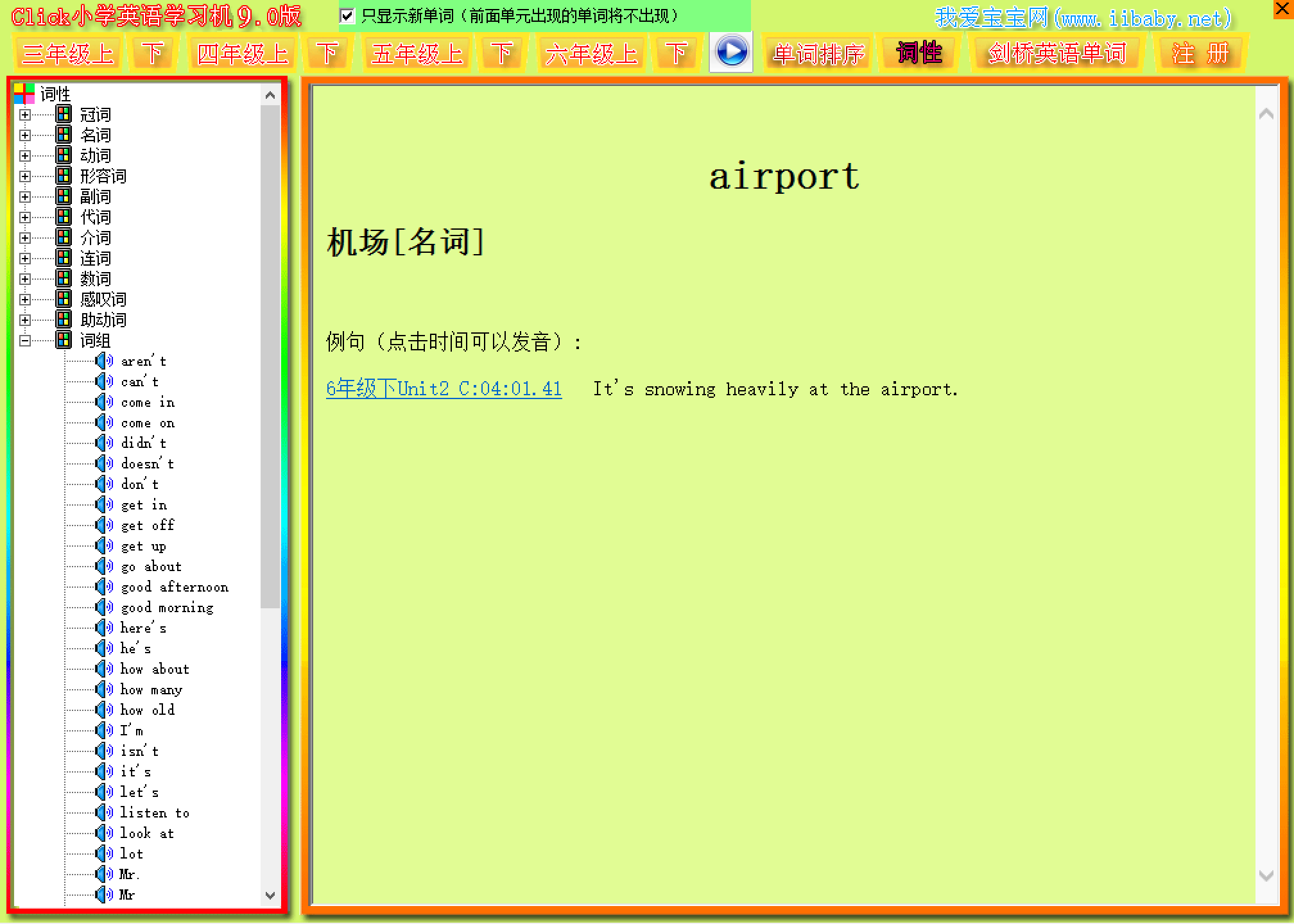
Task: Click the 名词 category grid icon
Action: [64, 135]
